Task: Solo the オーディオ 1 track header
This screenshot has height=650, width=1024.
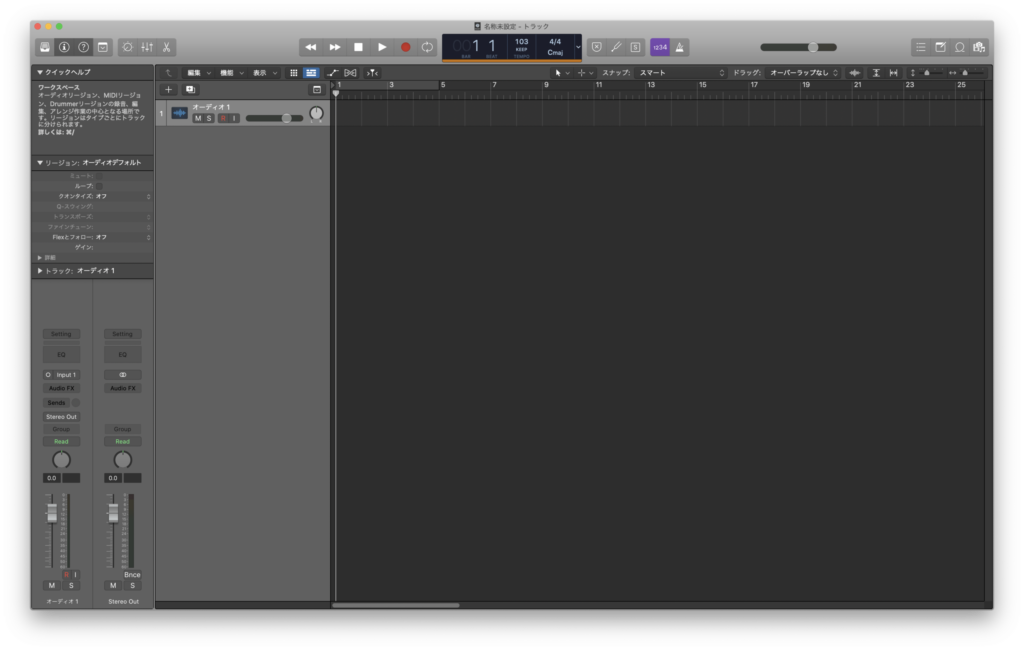Action: click(x=209, y=118)
